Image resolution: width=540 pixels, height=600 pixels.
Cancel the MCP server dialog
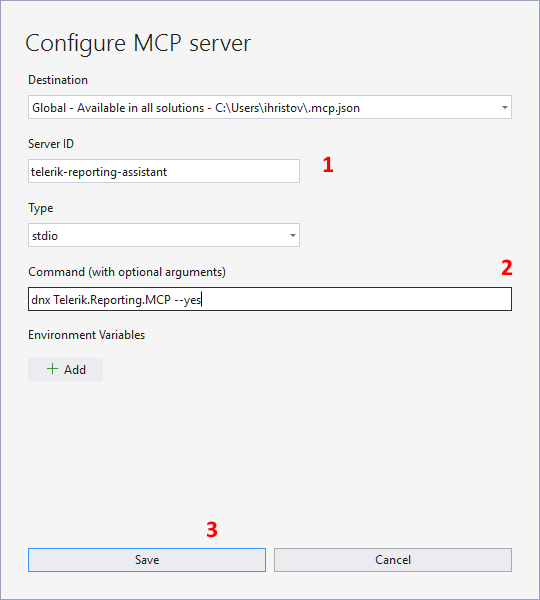[x=393, y=560]
